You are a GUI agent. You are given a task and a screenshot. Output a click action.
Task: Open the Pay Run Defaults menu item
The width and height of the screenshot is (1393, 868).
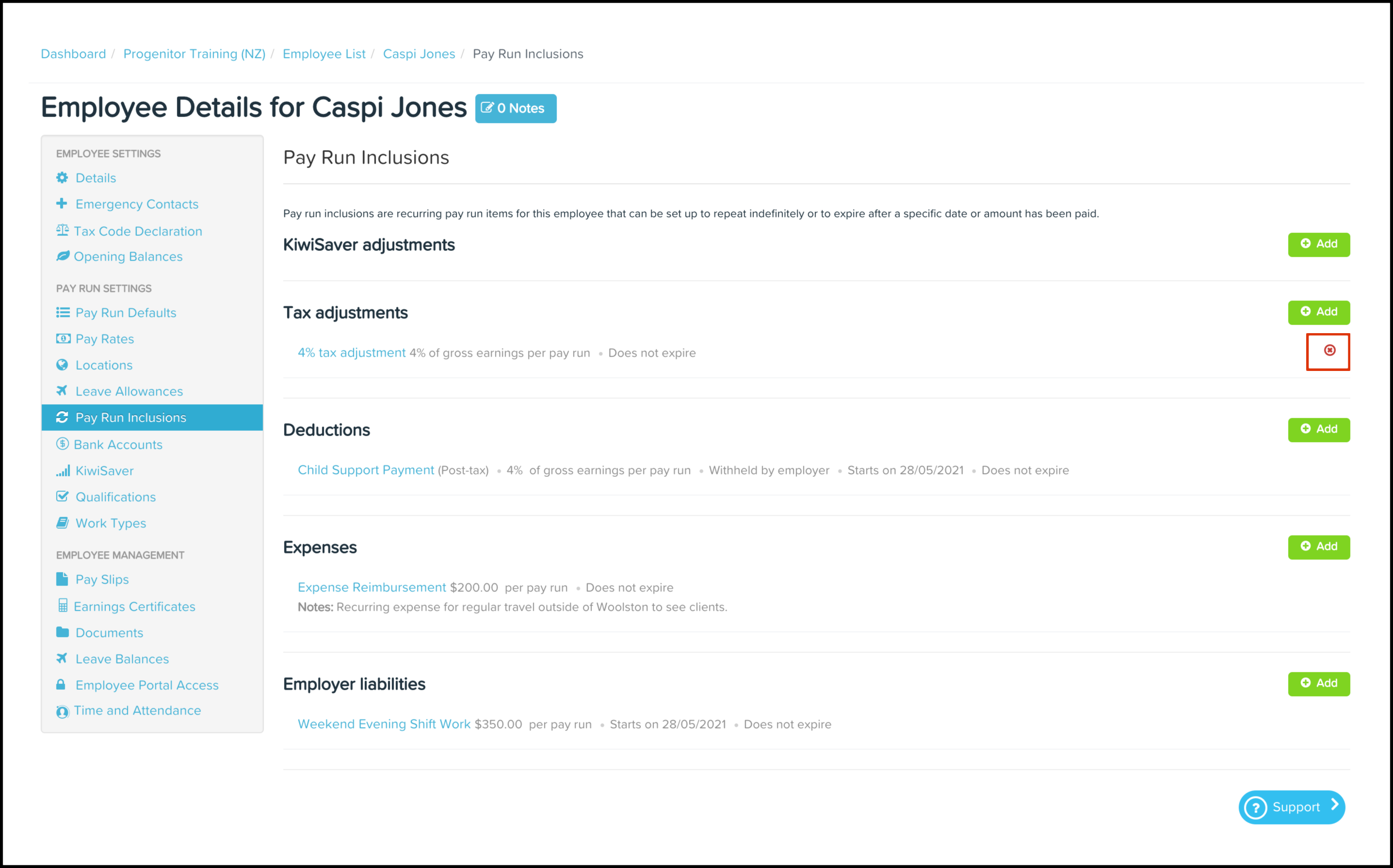tap(125, 313)
